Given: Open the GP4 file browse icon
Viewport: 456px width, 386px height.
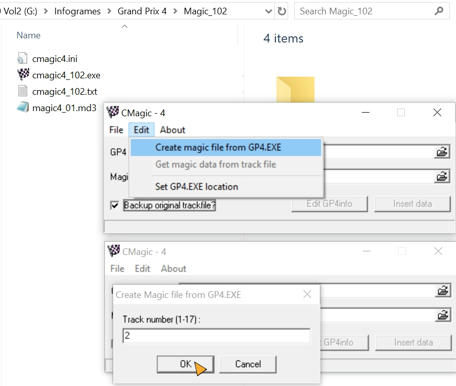Looking at the screenshot, I should (x=442, y=152).
